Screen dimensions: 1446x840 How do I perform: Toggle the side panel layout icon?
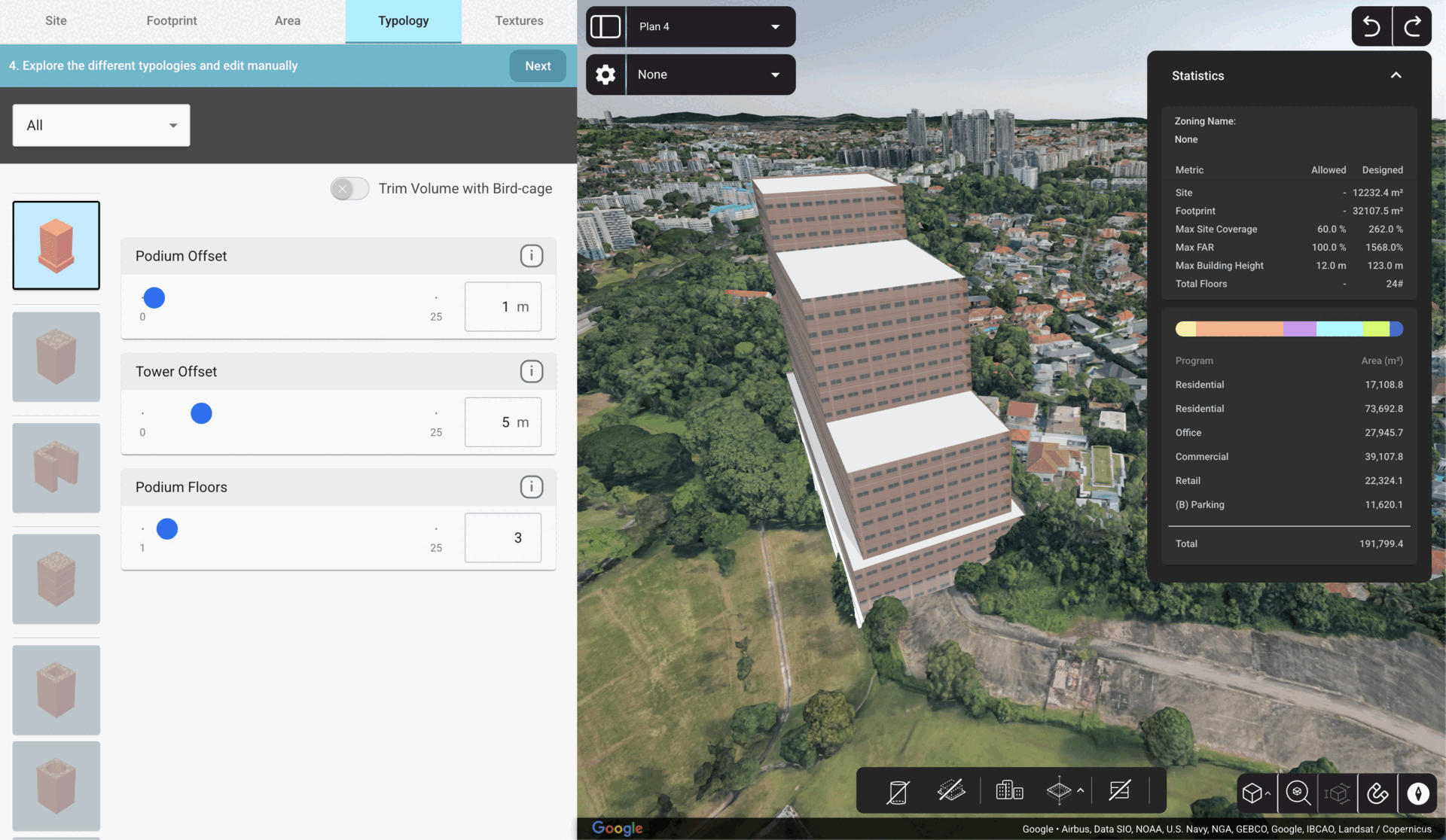(x=606, y=27)
